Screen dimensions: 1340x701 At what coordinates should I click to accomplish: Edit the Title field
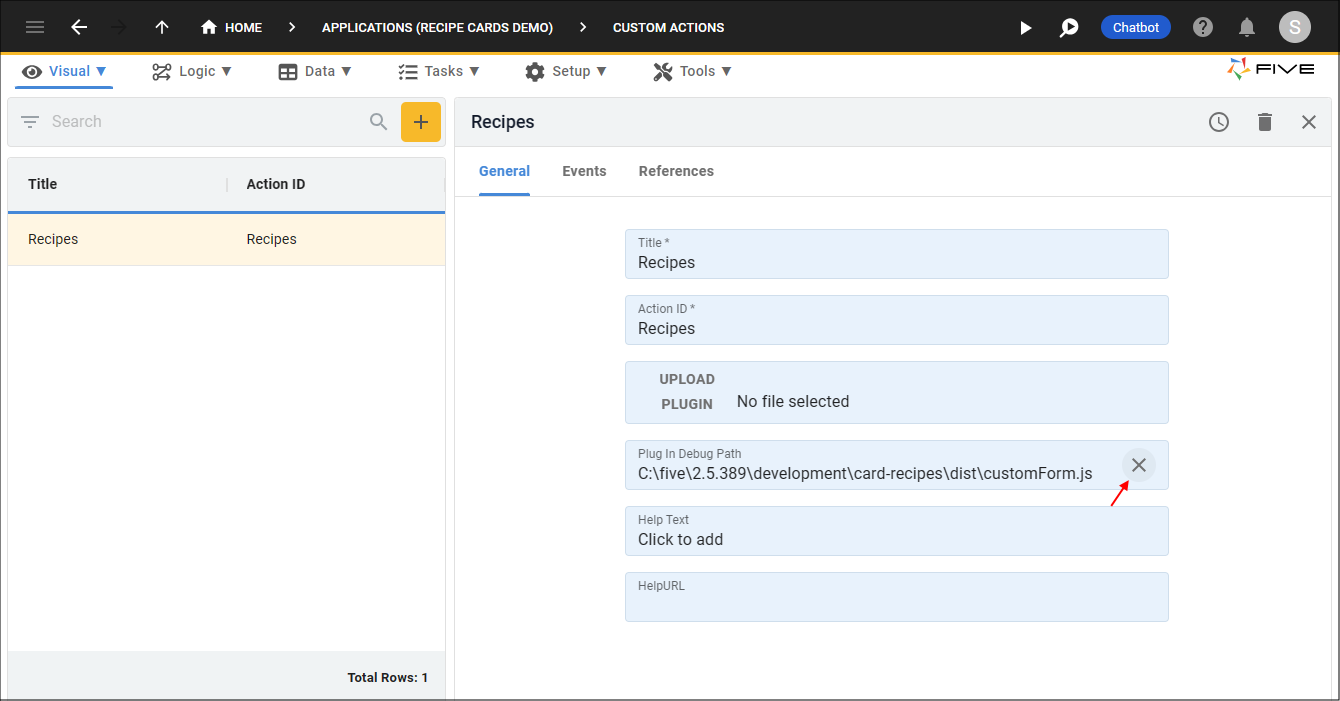coord(896,254)
